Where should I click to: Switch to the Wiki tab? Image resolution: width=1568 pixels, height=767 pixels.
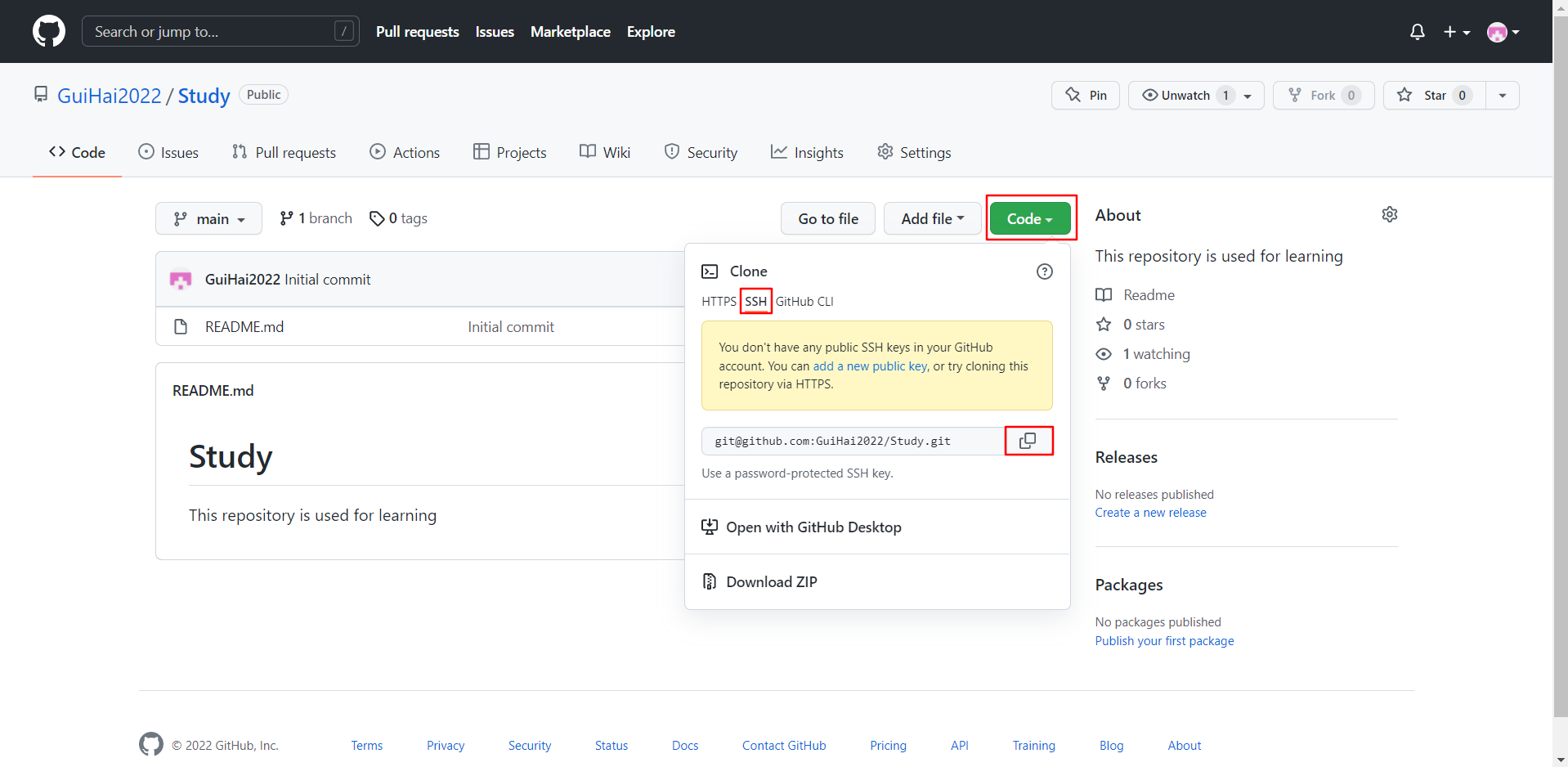[x=605, y=152]
